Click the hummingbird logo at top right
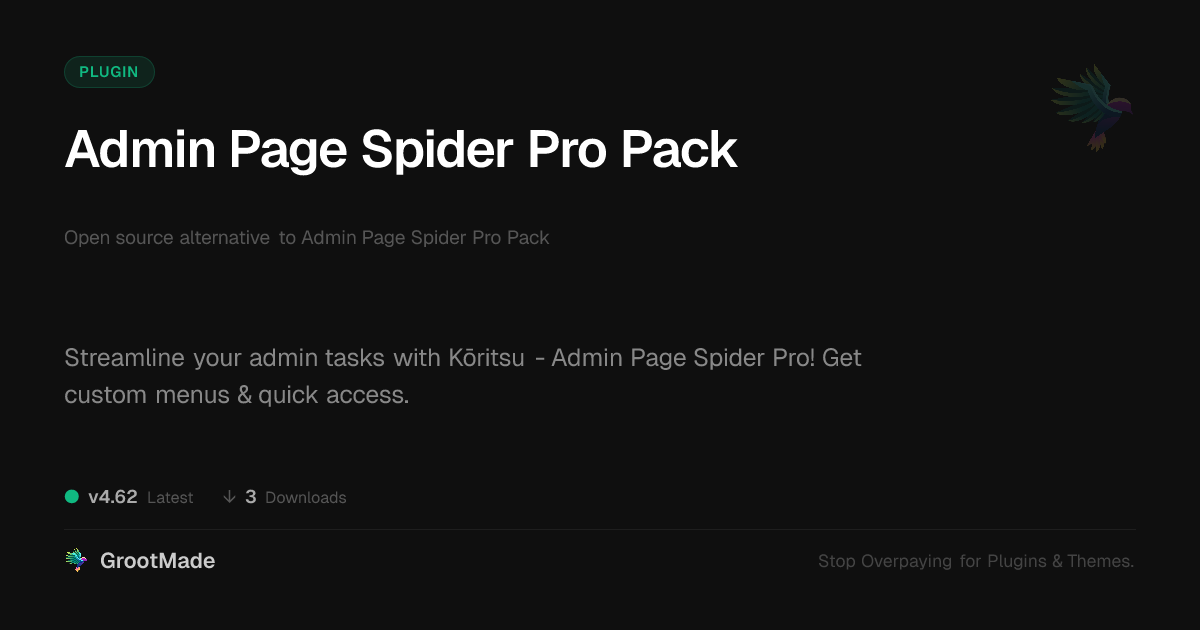 [1092, 107]
